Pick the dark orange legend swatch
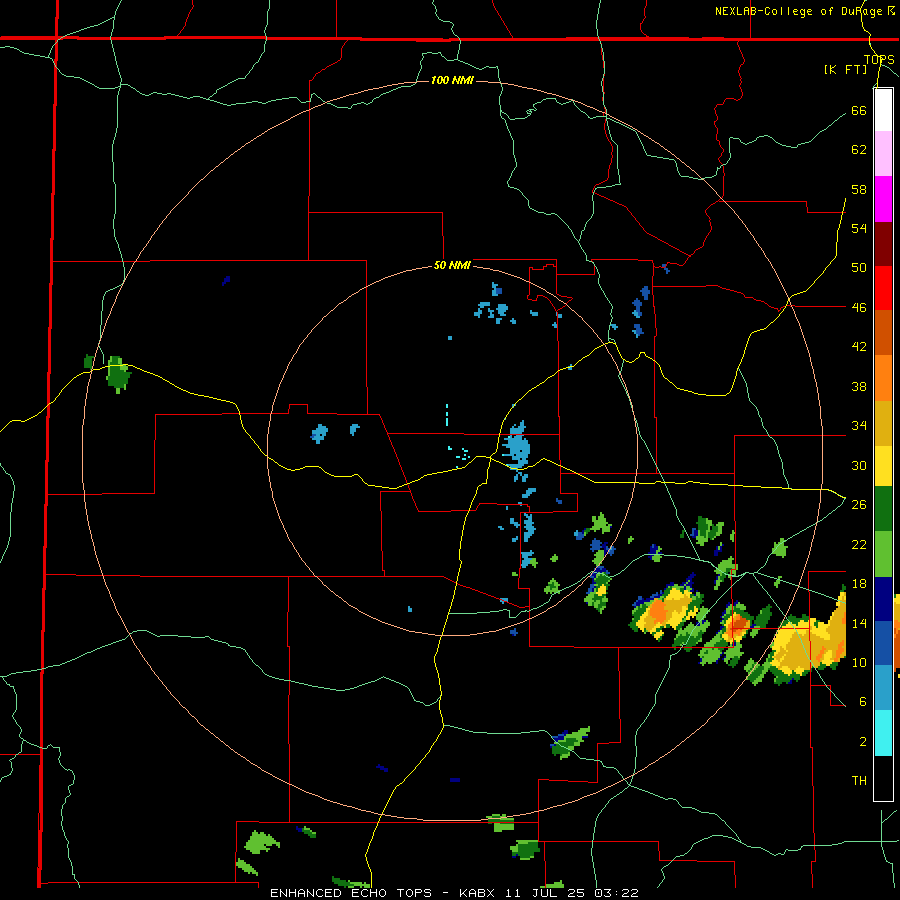The image size is (900, 900). pyautogui.click(x=883, y=332)
